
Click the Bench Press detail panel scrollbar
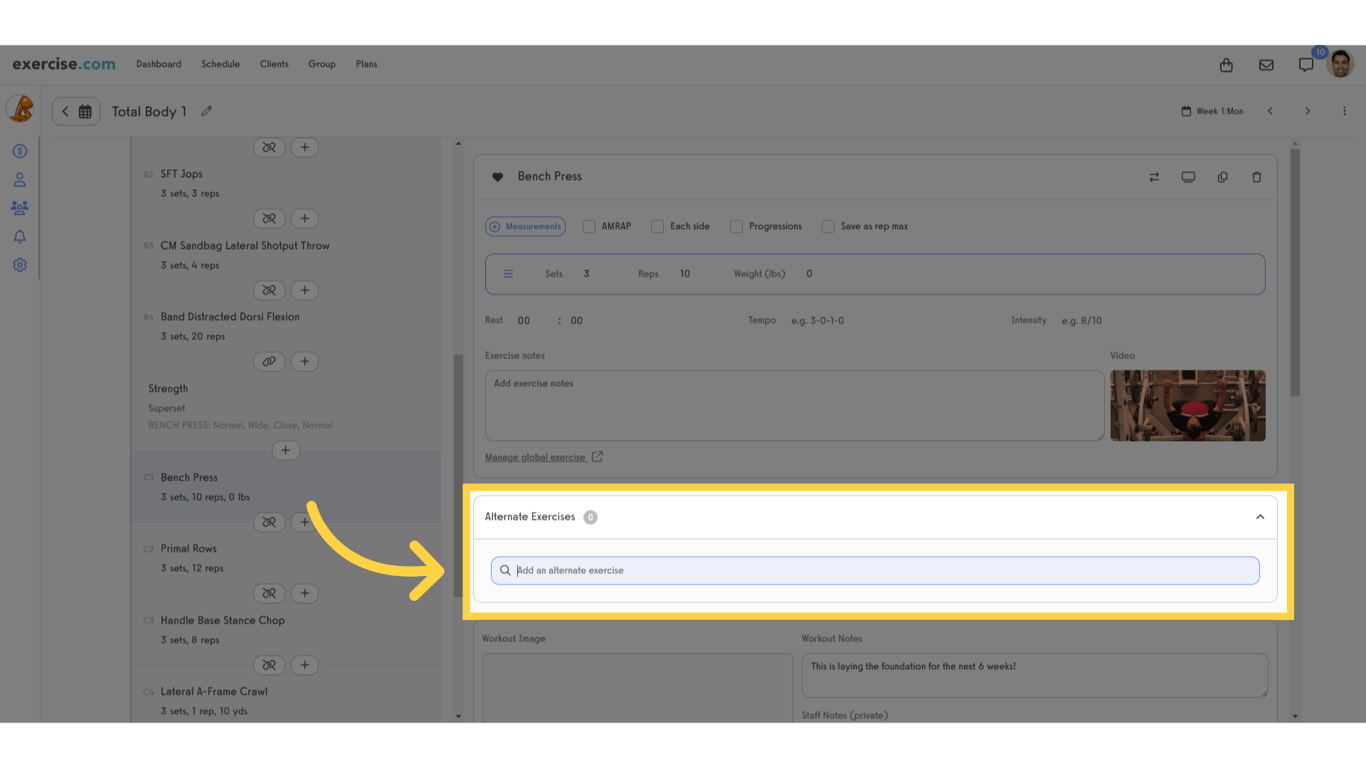1295,272
